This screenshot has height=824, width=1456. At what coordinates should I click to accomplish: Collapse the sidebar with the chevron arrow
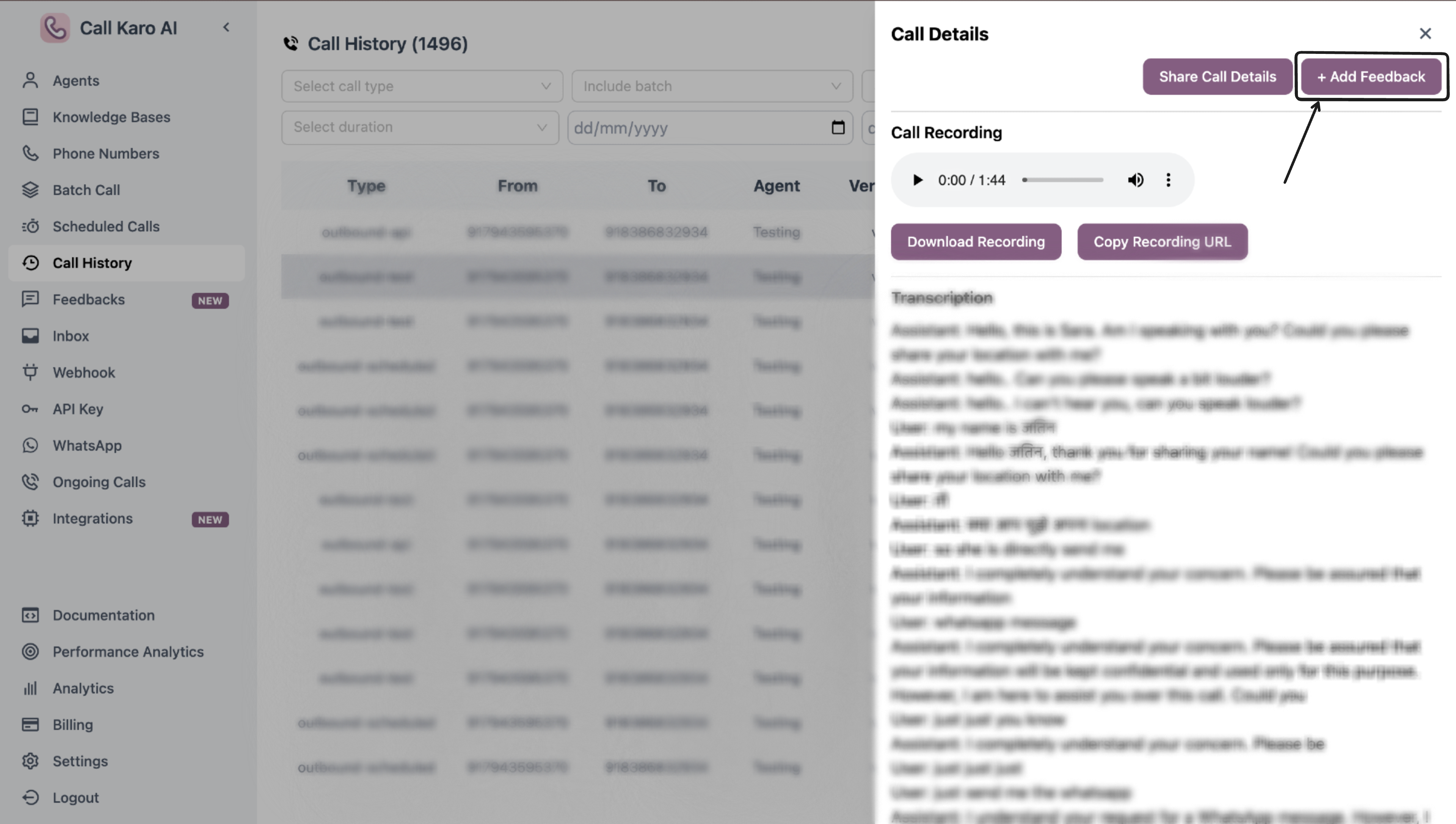(x=226, y=27)
